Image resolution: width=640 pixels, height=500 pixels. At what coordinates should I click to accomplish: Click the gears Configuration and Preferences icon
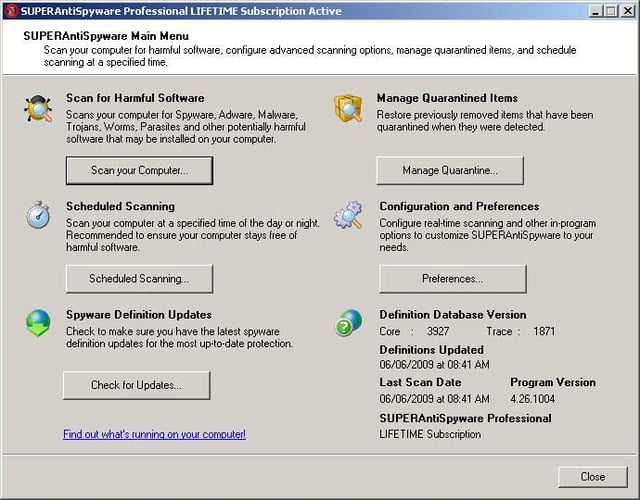(x=348, y=215)
